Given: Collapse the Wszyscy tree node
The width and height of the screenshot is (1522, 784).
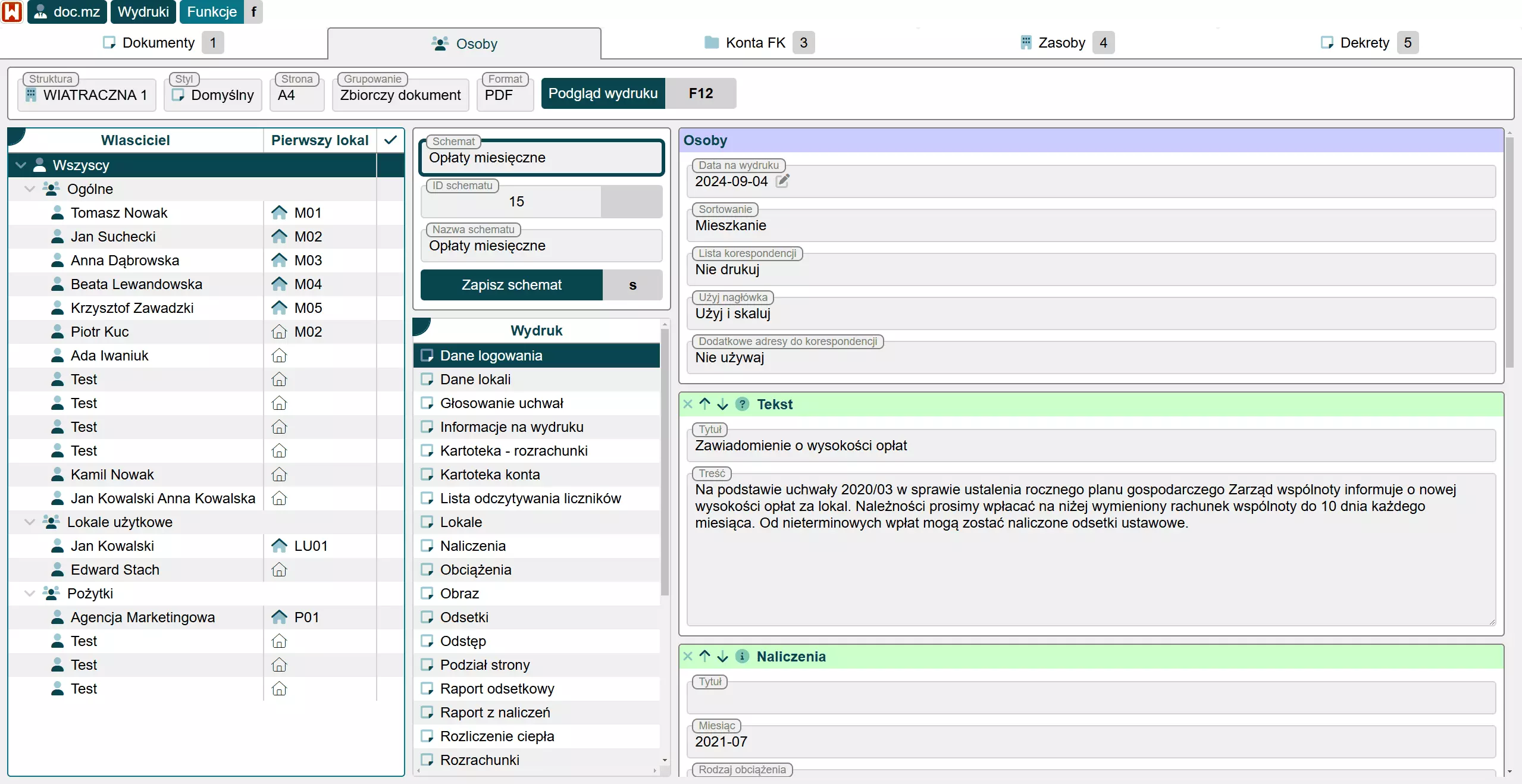Looking at the screenshot, I should tap(21, 165).
